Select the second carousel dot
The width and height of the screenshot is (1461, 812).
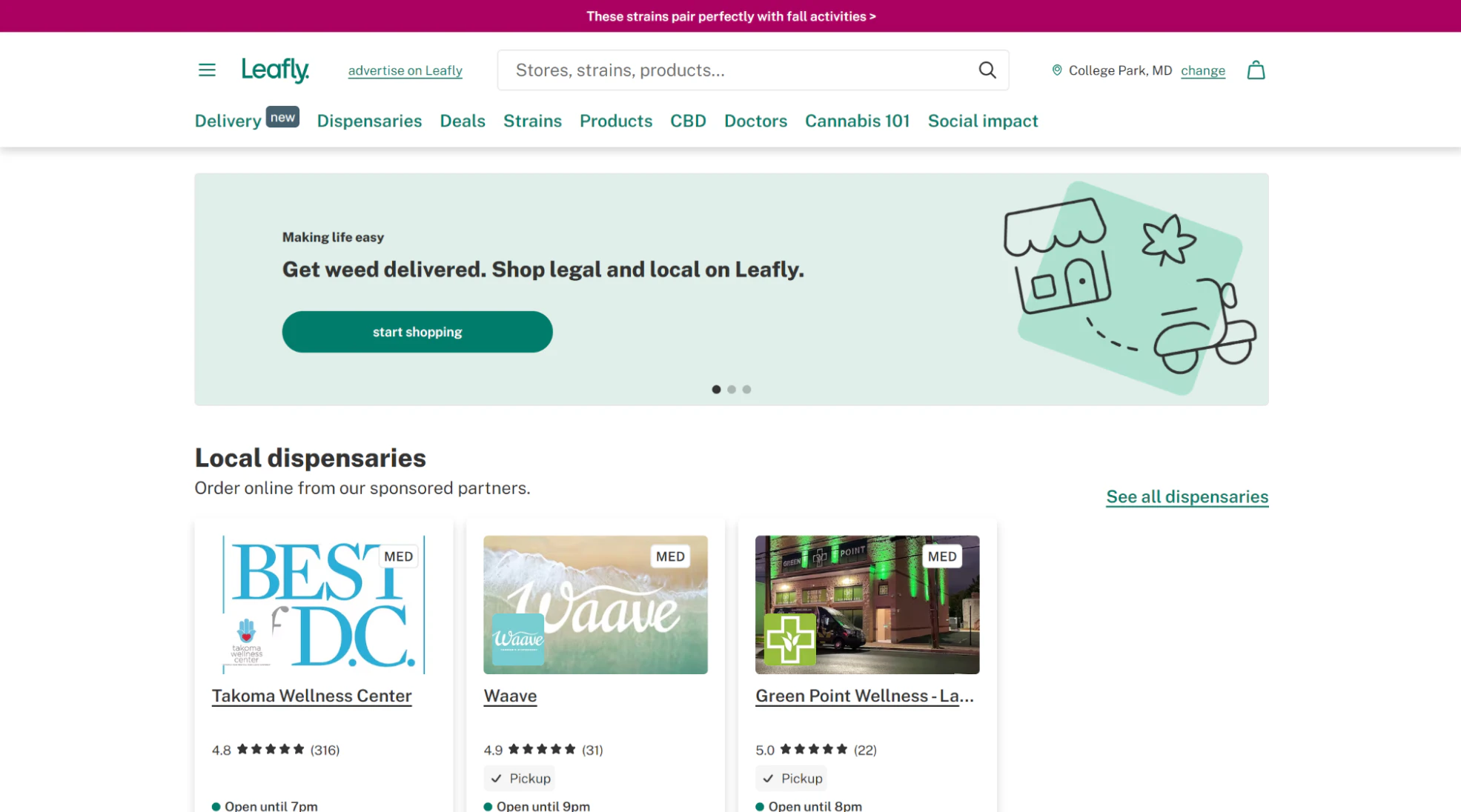pyautogui.click(x=732, y=390)
